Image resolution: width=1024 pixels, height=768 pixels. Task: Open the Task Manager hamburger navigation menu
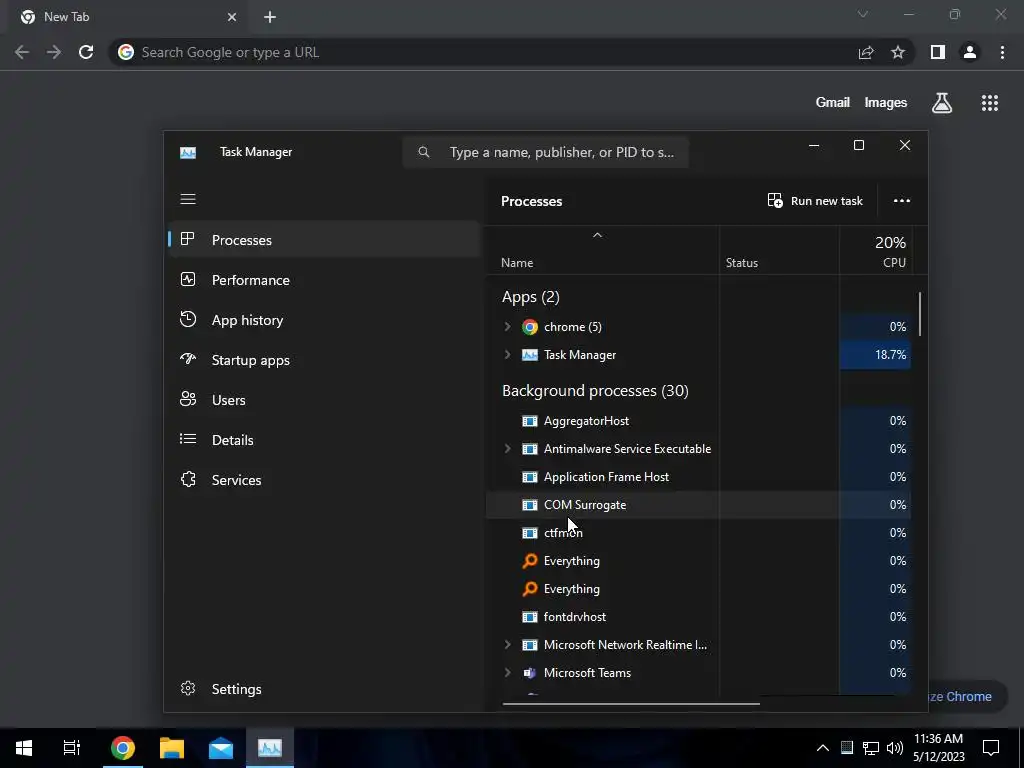(188, 199)
